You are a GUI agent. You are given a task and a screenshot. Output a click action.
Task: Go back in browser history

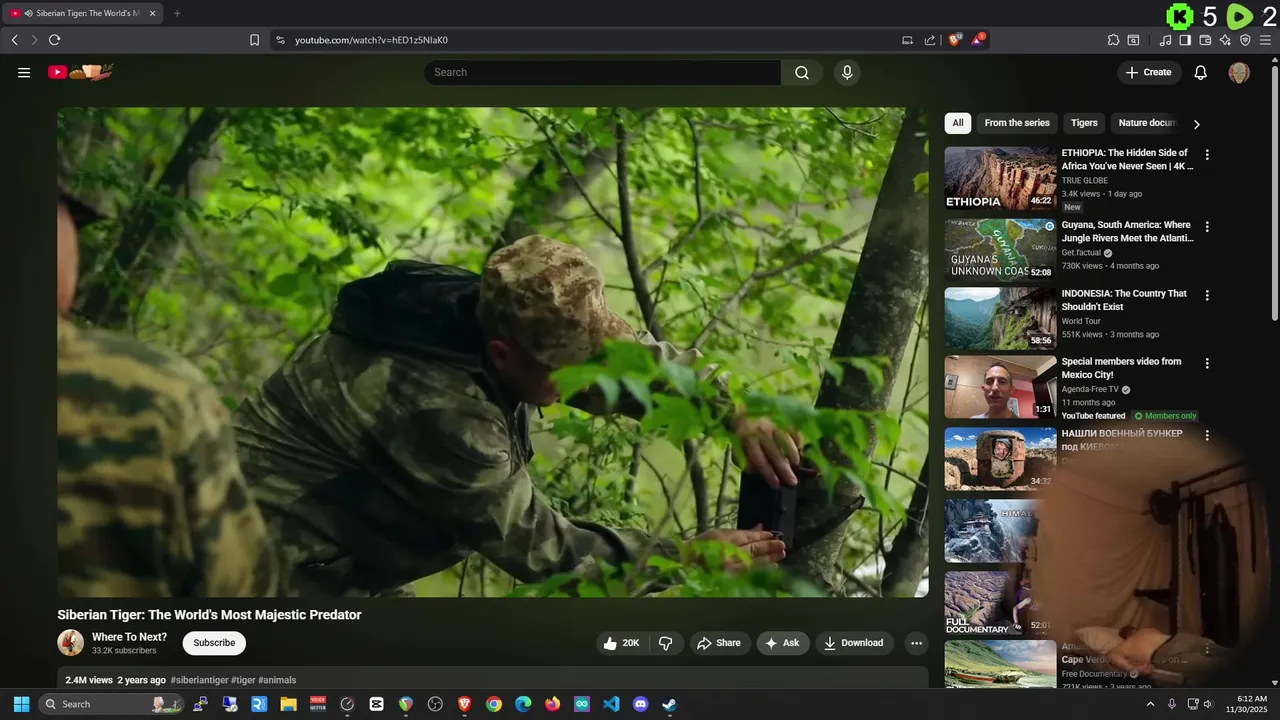(15, 40)
